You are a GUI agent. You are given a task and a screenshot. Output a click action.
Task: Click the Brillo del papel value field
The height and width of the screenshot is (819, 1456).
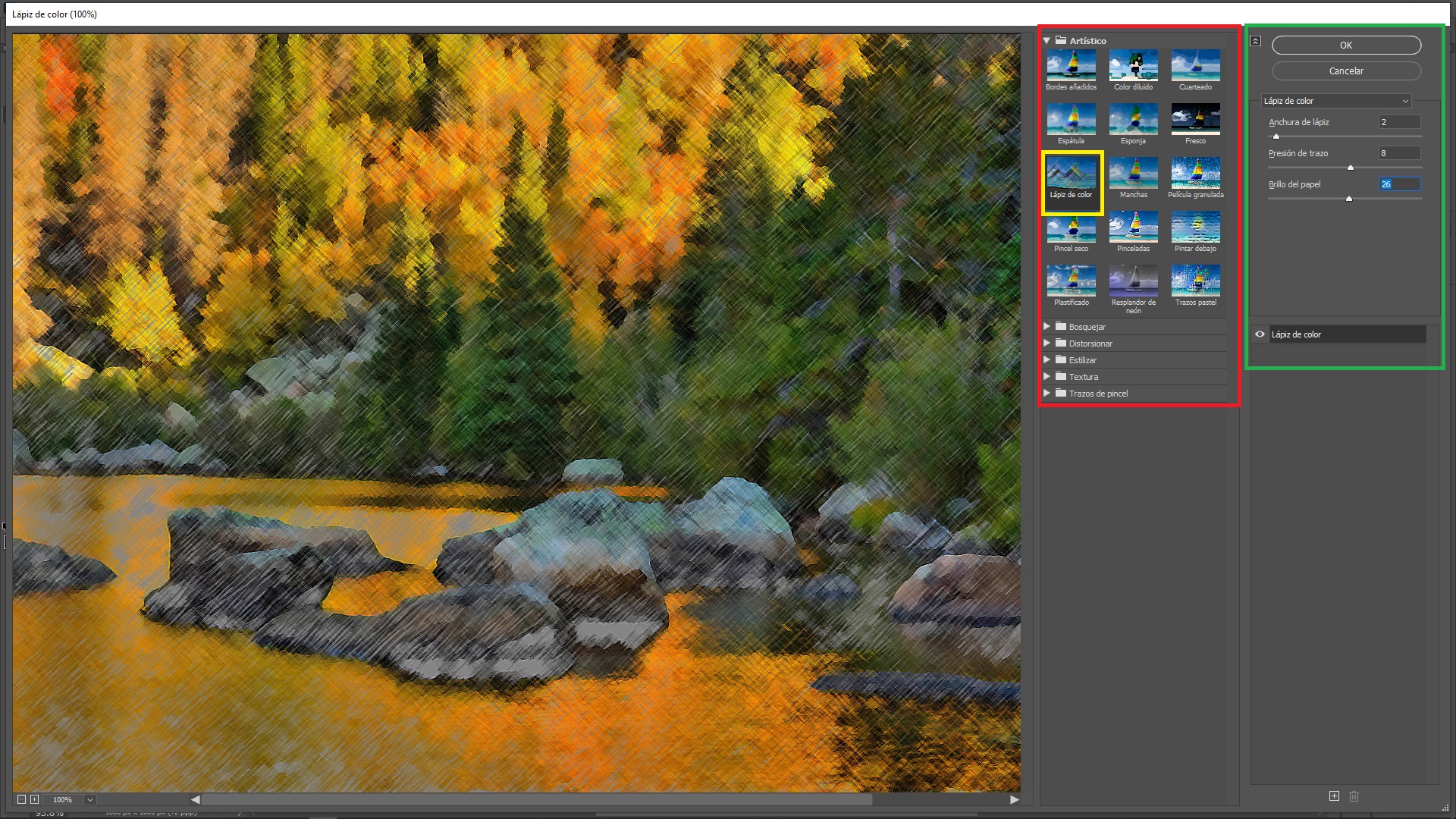pos(1399,184)
